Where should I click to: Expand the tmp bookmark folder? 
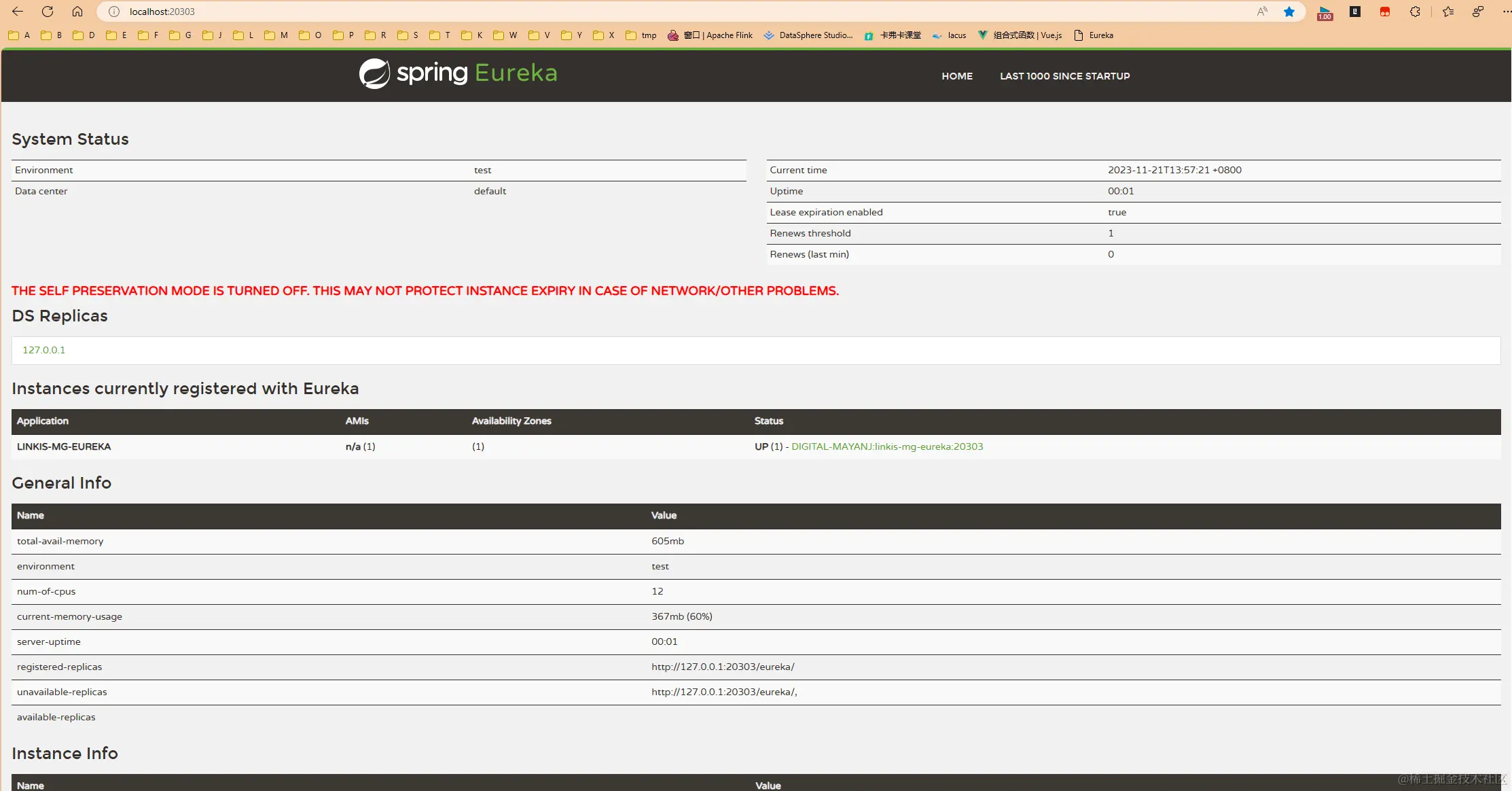641,35
